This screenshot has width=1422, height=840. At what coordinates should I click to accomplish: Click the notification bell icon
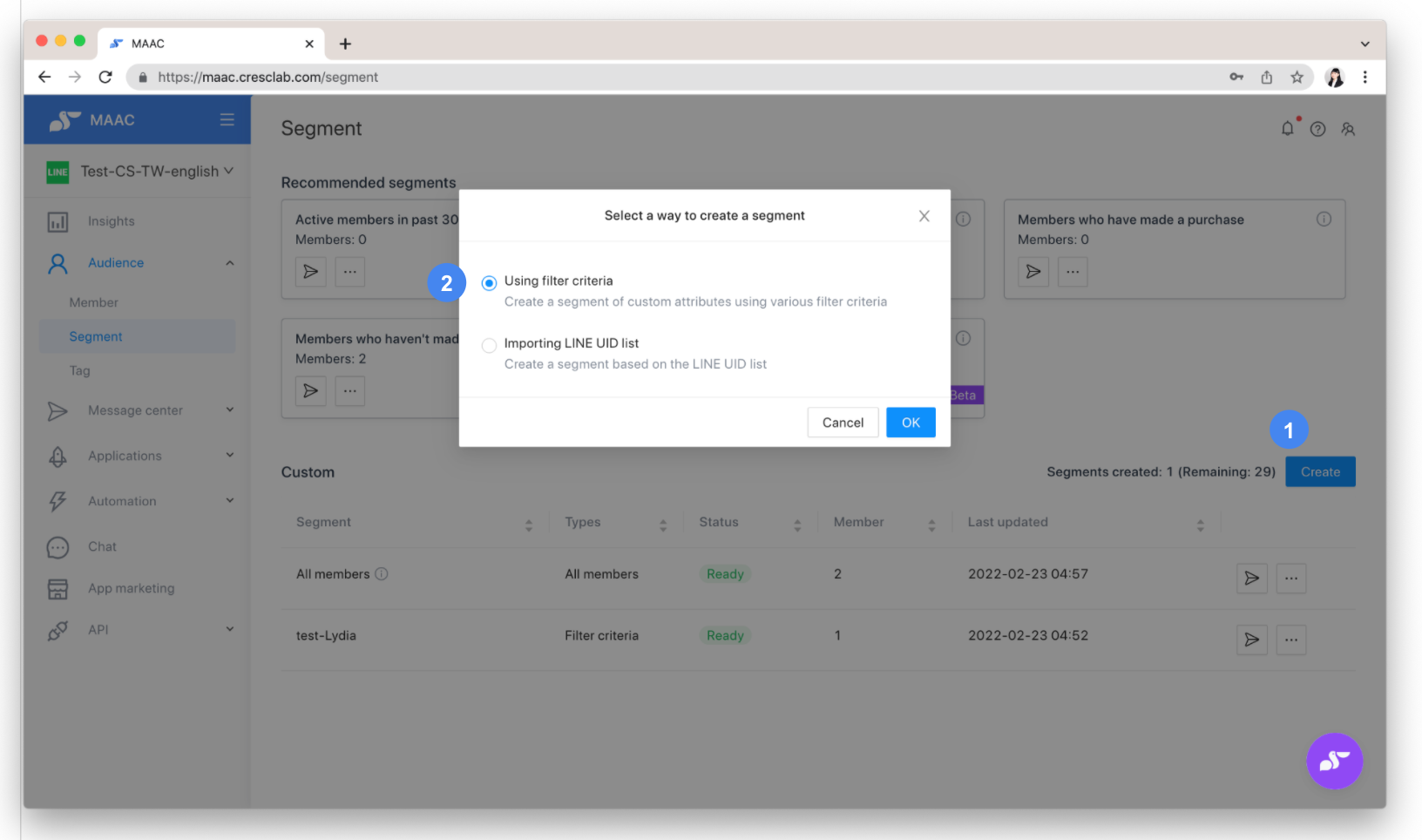click(x=1287, y=129)
